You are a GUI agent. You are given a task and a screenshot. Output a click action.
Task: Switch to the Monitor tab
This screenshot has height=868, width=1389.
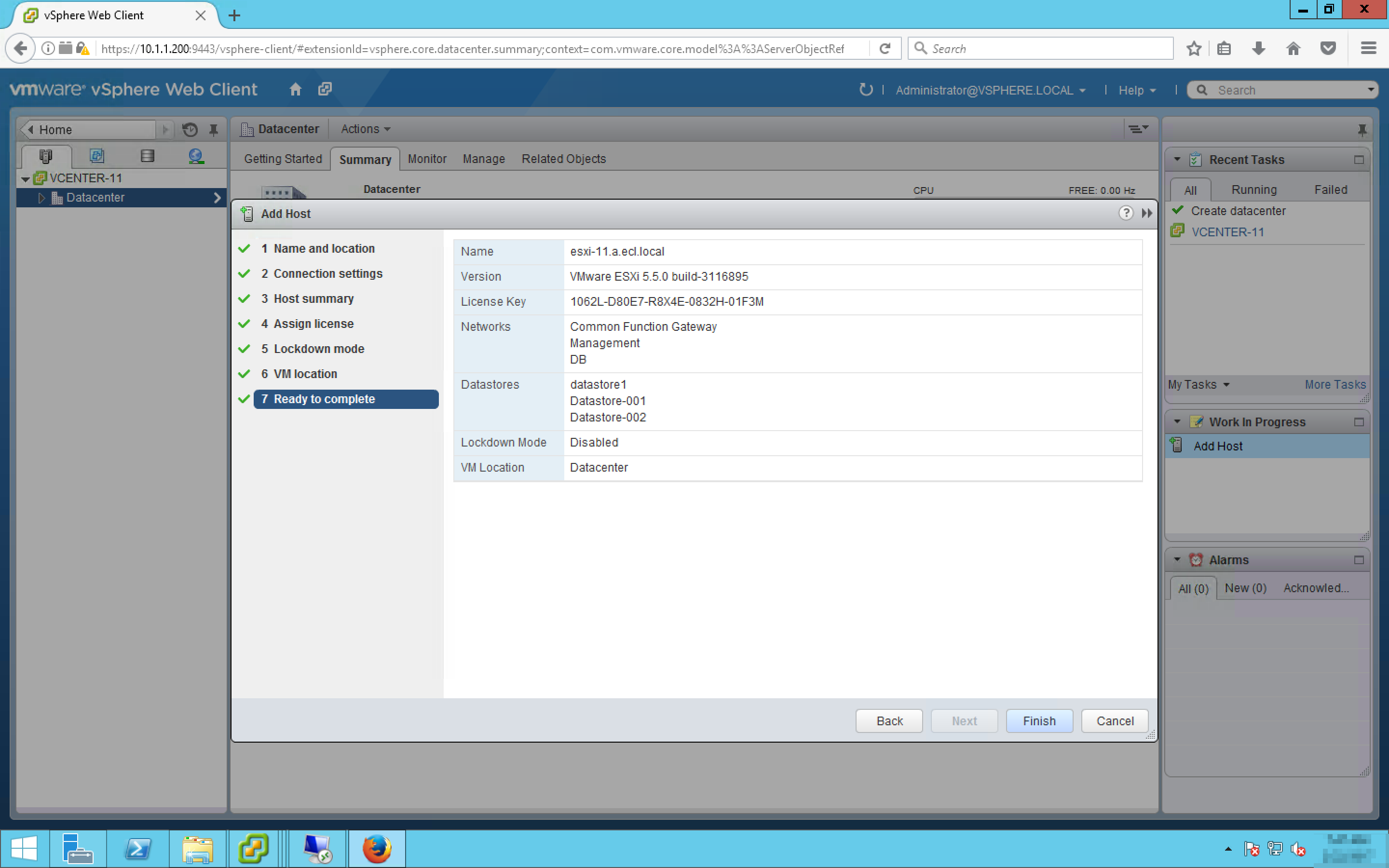426,159
